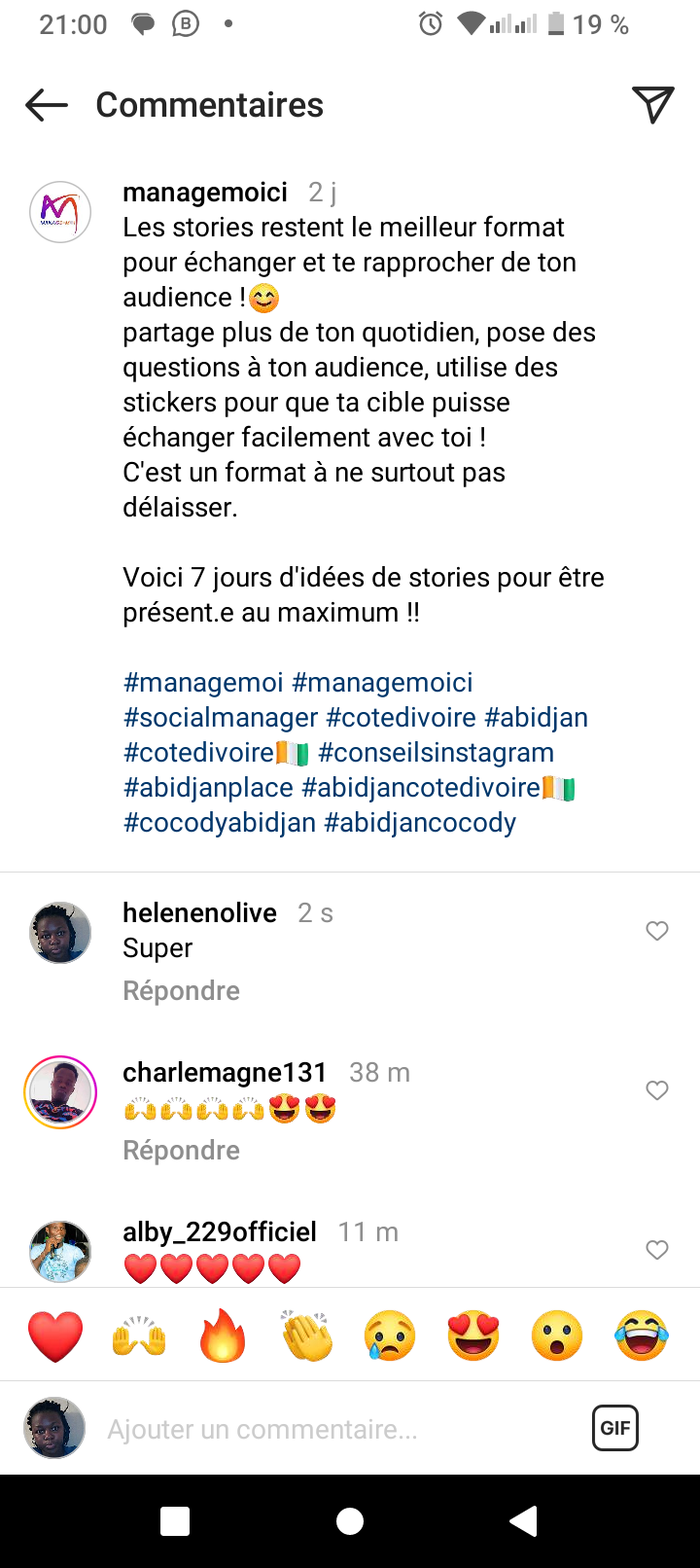This screenshot has width=700, height=1568.
Task: Like helenenolive's comment
Action: pyautogui.click(x=657, y=931)
